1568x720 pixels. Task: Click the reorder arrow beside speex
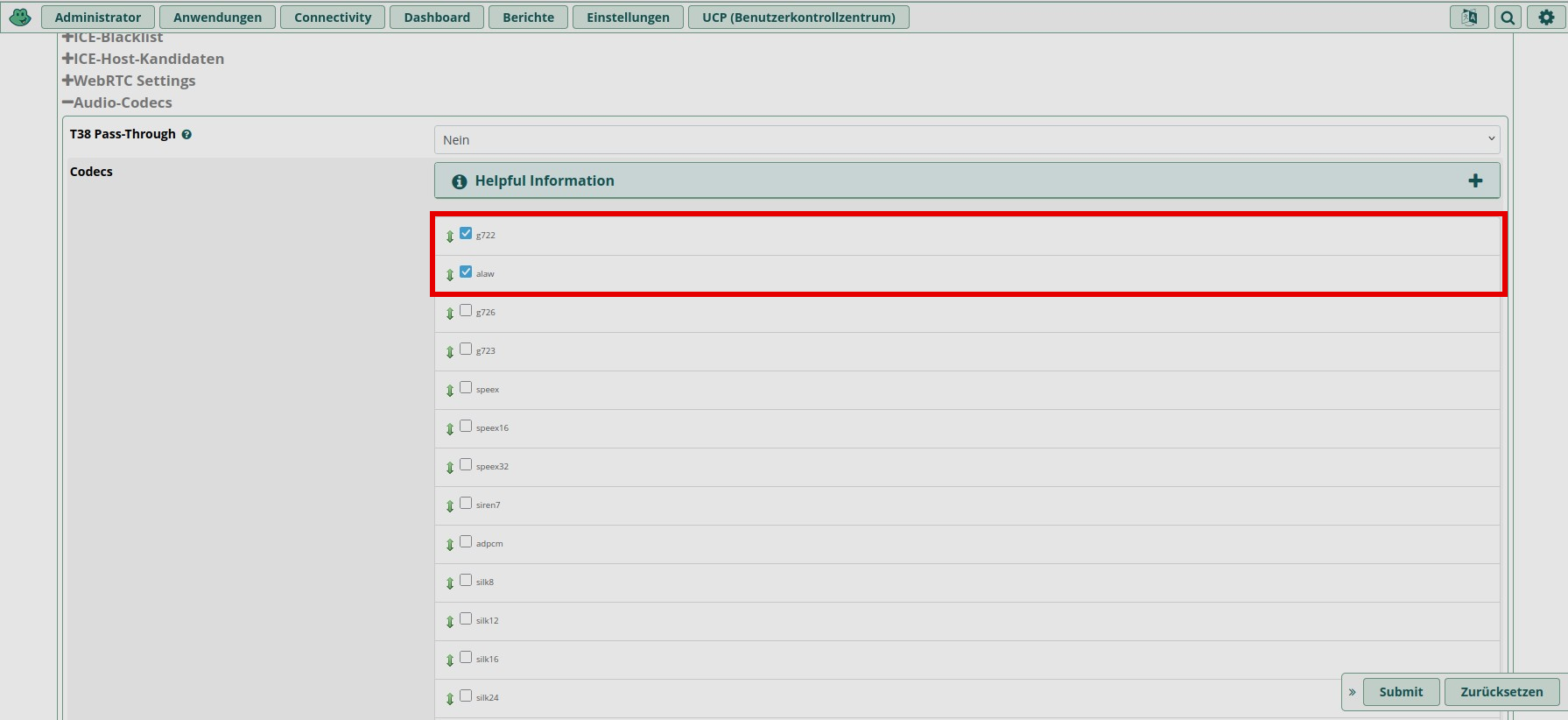pyautogui.click(x=450, y=390)
